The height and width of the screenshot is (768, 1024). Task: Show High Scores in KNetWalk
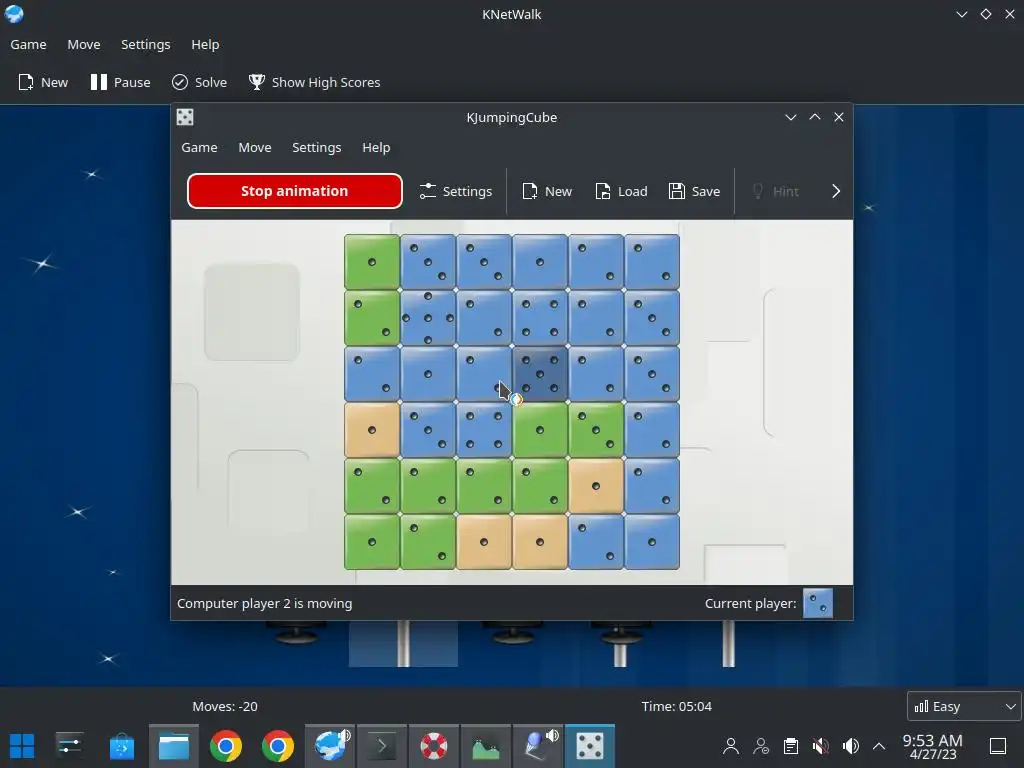click(314, 82)
